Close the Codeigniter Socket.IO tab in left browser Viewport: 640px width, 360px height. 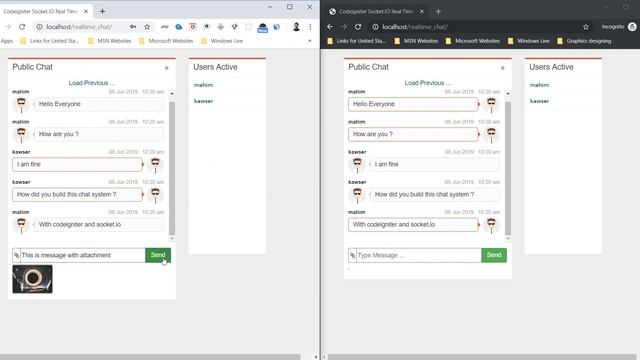coord(86,11)
